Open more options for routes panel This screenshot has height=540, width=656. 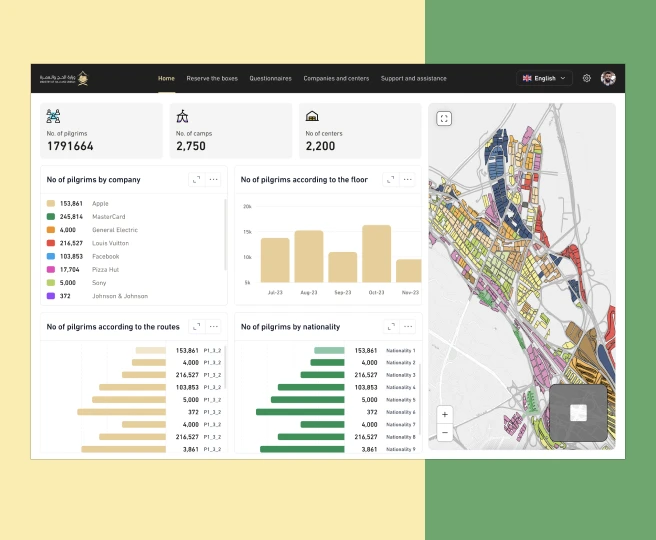click(213, 326)
